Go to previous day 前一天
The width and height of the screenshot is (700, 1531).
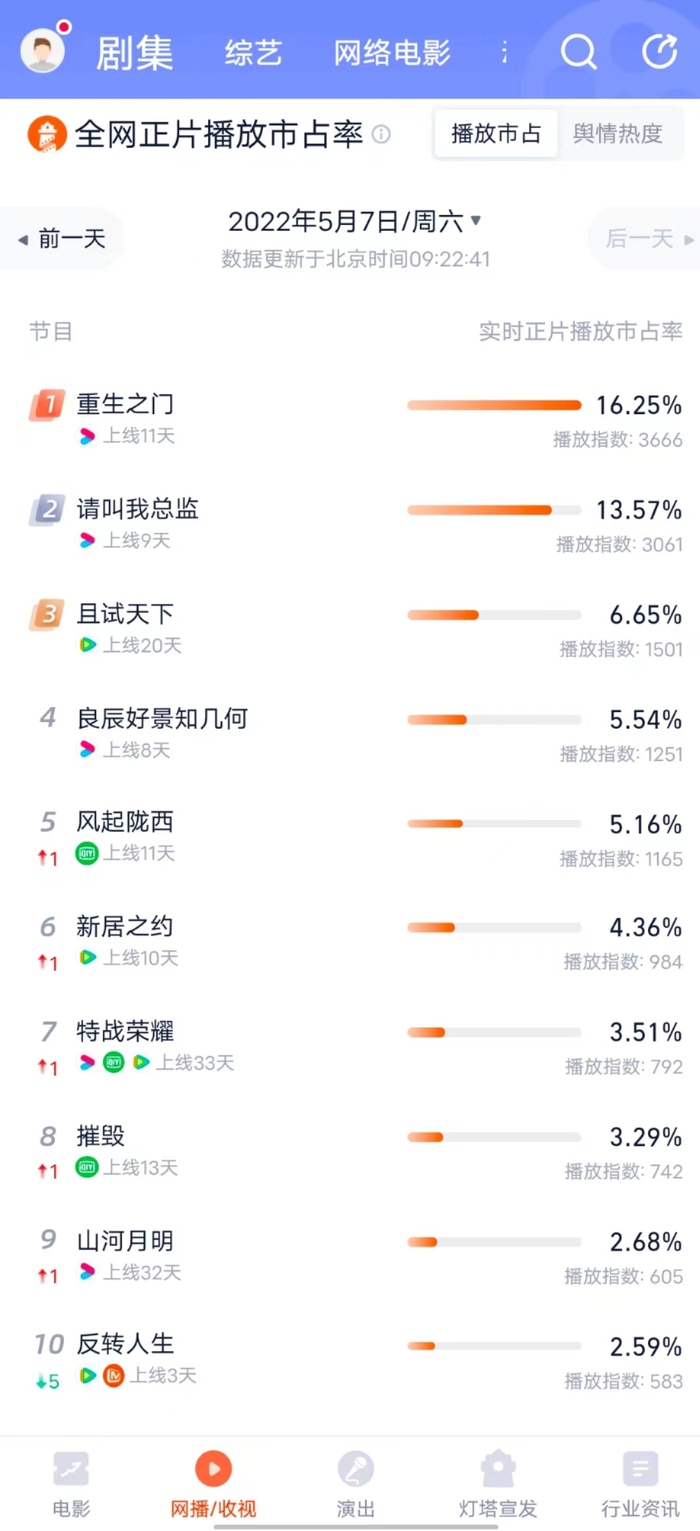click(62, 239)
